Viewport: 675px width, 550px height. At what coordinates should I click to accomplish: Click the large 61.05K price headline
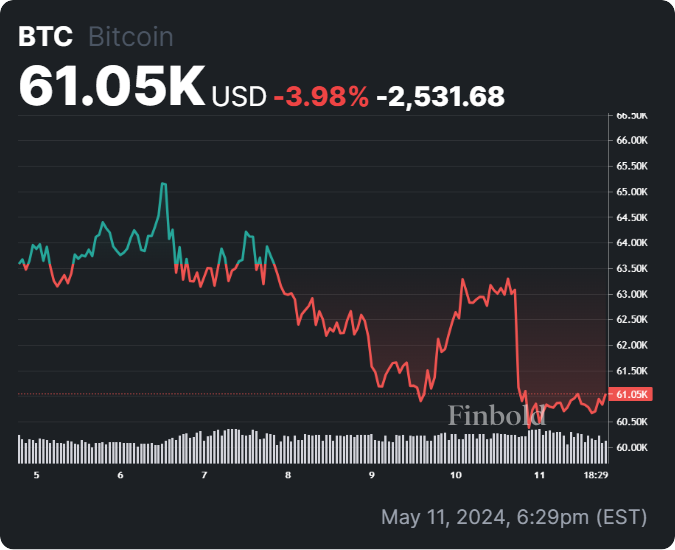click(112, 88)
